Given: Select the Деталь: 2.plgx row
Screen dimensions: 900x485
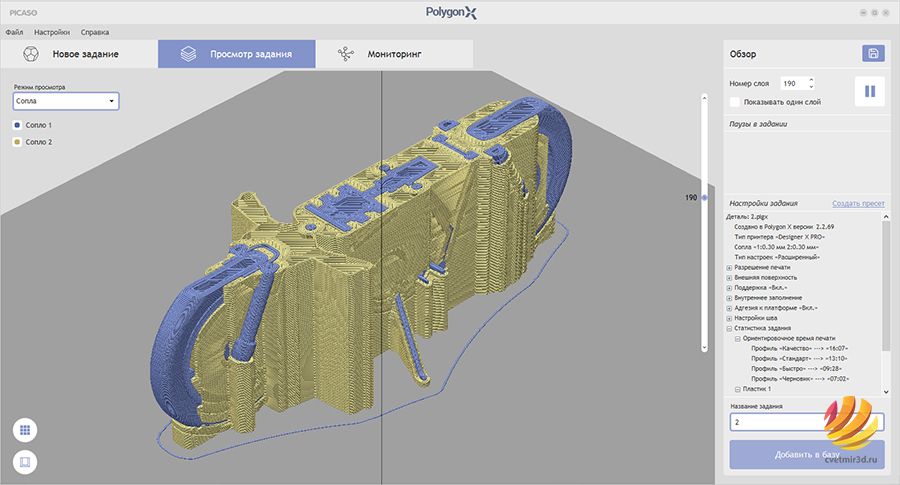Looking at the screenshot, I should (x=747, y=217).
